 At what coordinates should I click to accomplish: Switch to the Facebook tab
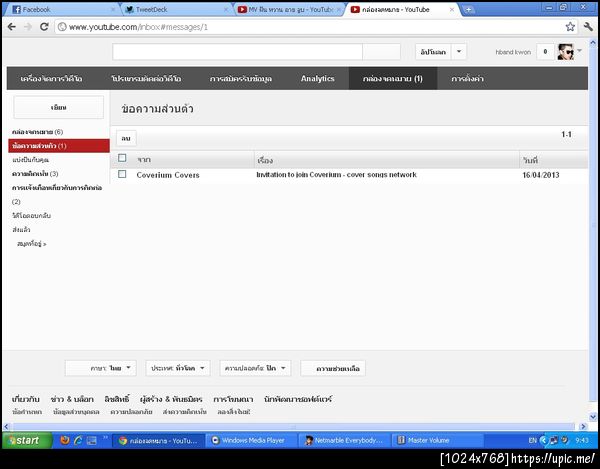tap(61, 10)
